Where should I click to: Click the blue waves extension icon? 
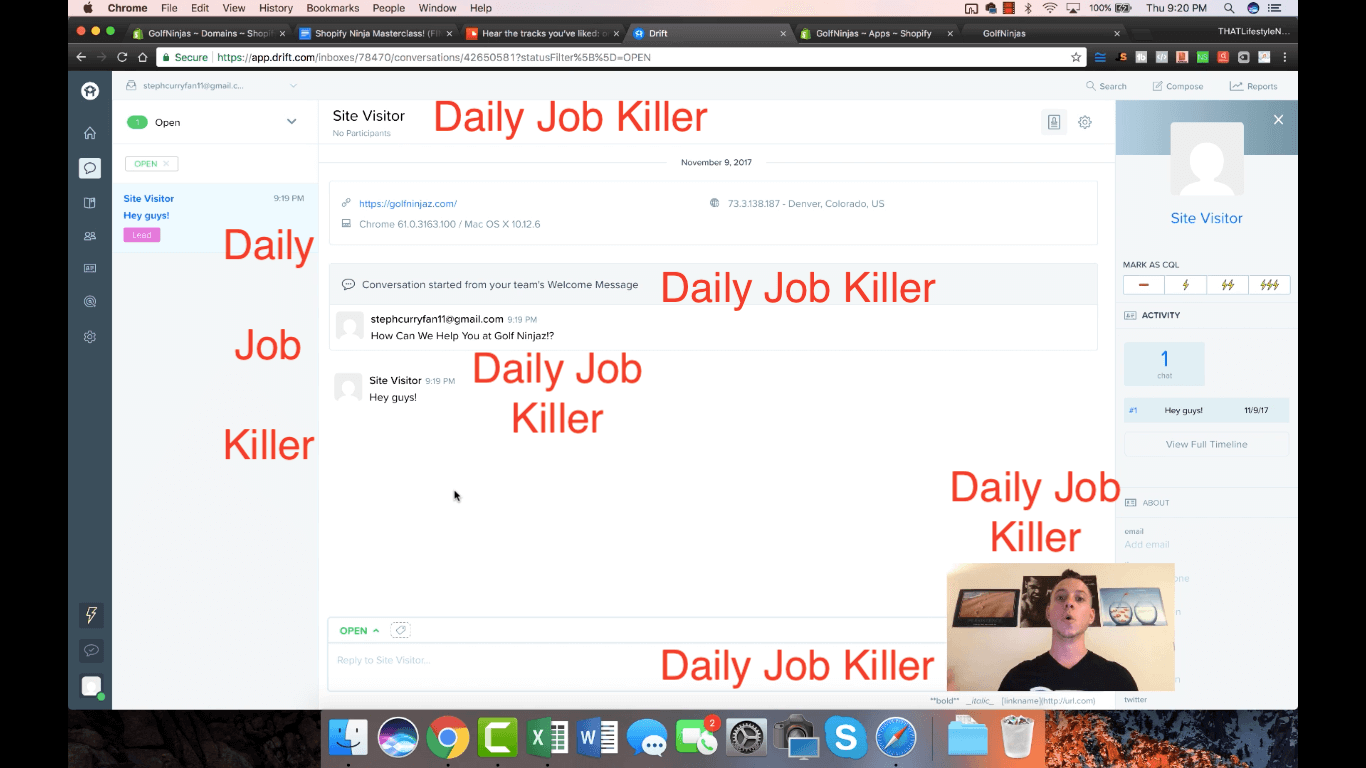pyautogui.click(x=1101, y=57)
